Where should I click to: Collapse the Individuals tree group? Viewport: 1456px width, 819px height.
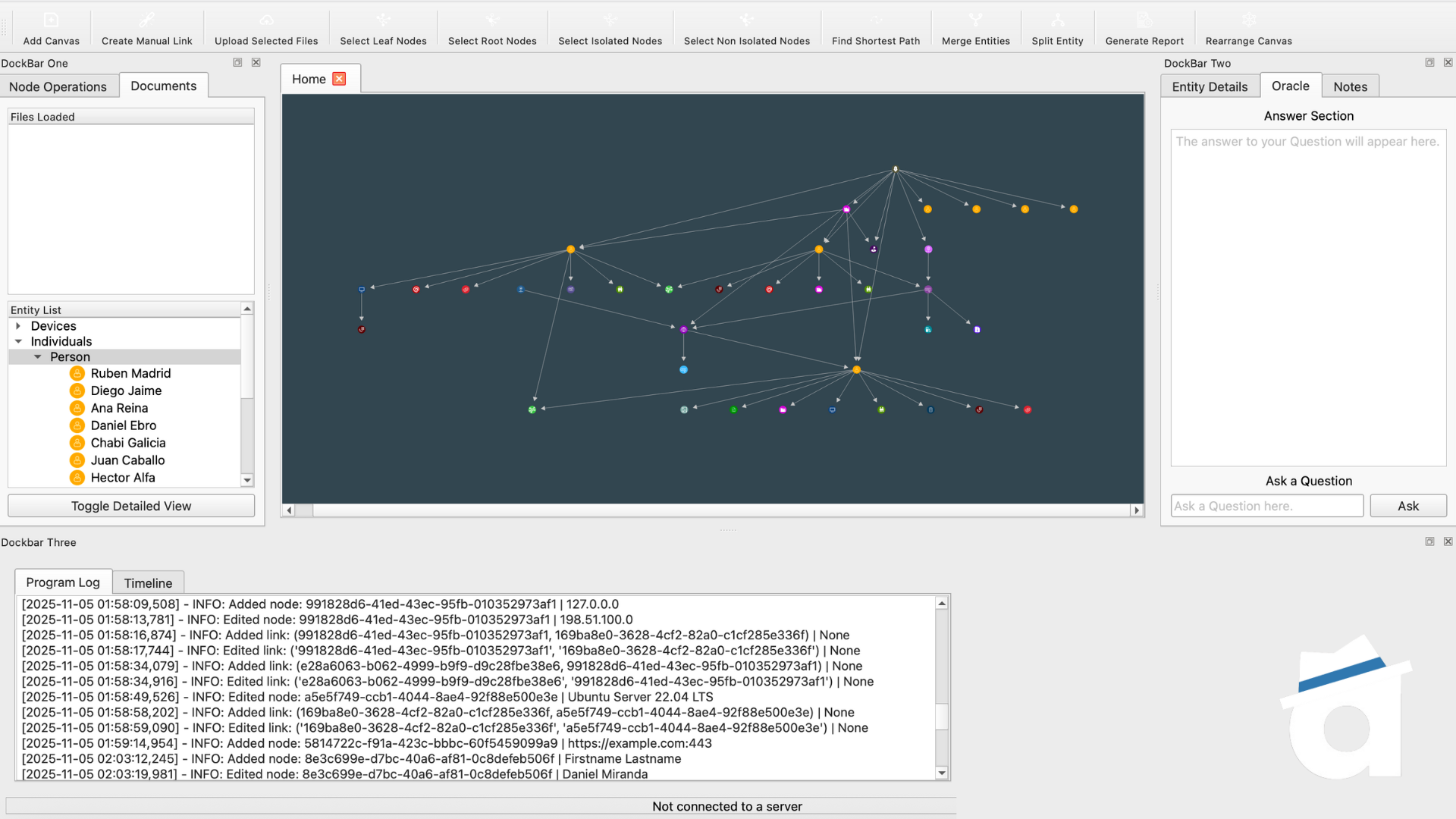coord(18,341)
